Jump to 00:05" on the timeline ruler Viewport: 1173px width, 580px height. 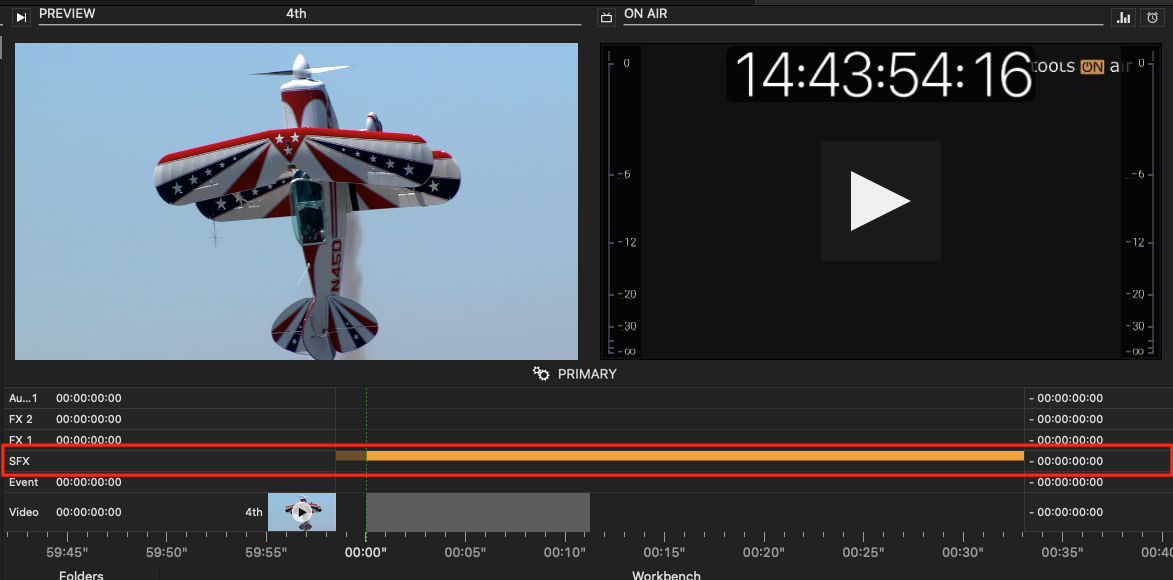[465, 552]
